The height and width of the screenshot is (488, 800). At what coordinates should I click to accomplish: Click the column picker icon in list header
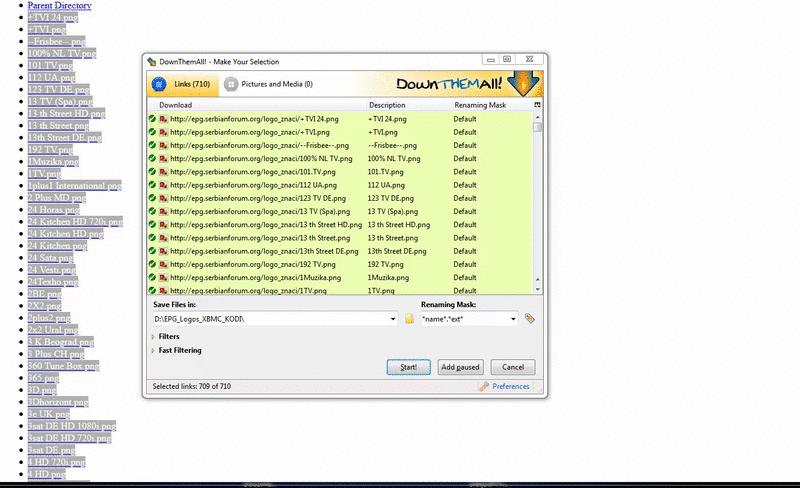point(538,105)
